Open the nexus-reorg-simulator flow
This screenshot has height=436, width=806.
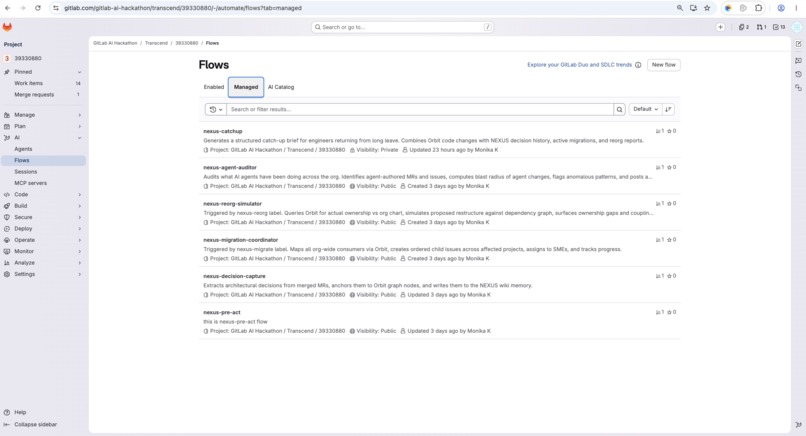tap(232, 204)
